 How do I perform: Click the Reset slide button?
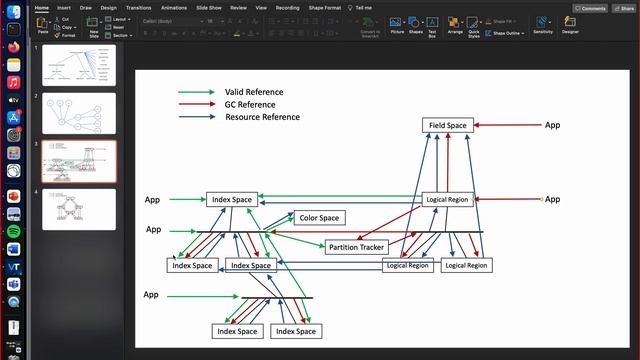[x=115, y=27]
